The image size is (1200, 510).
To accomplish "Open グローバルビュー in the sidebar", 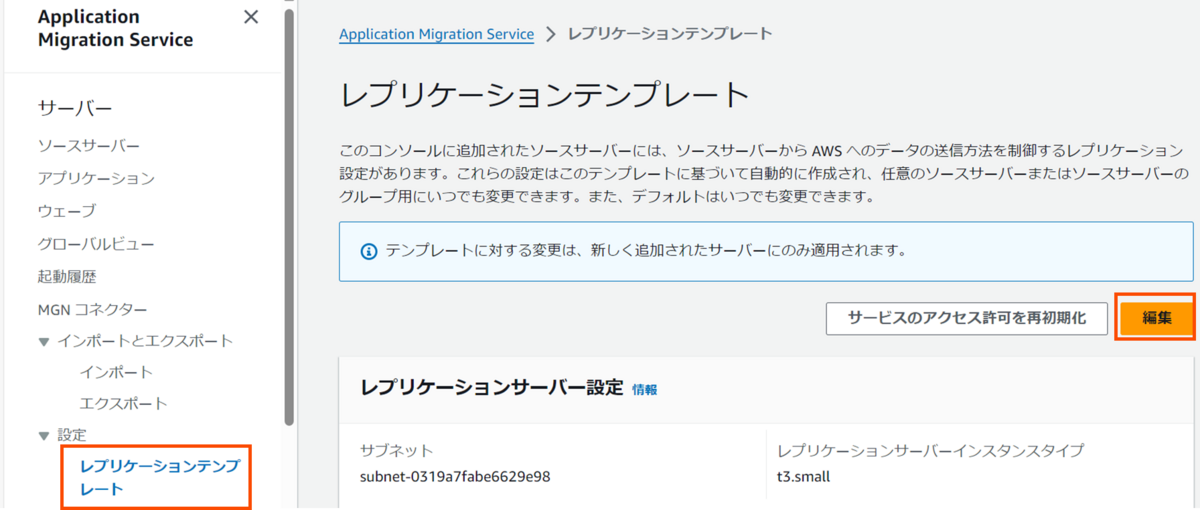I will click(96, 243).
